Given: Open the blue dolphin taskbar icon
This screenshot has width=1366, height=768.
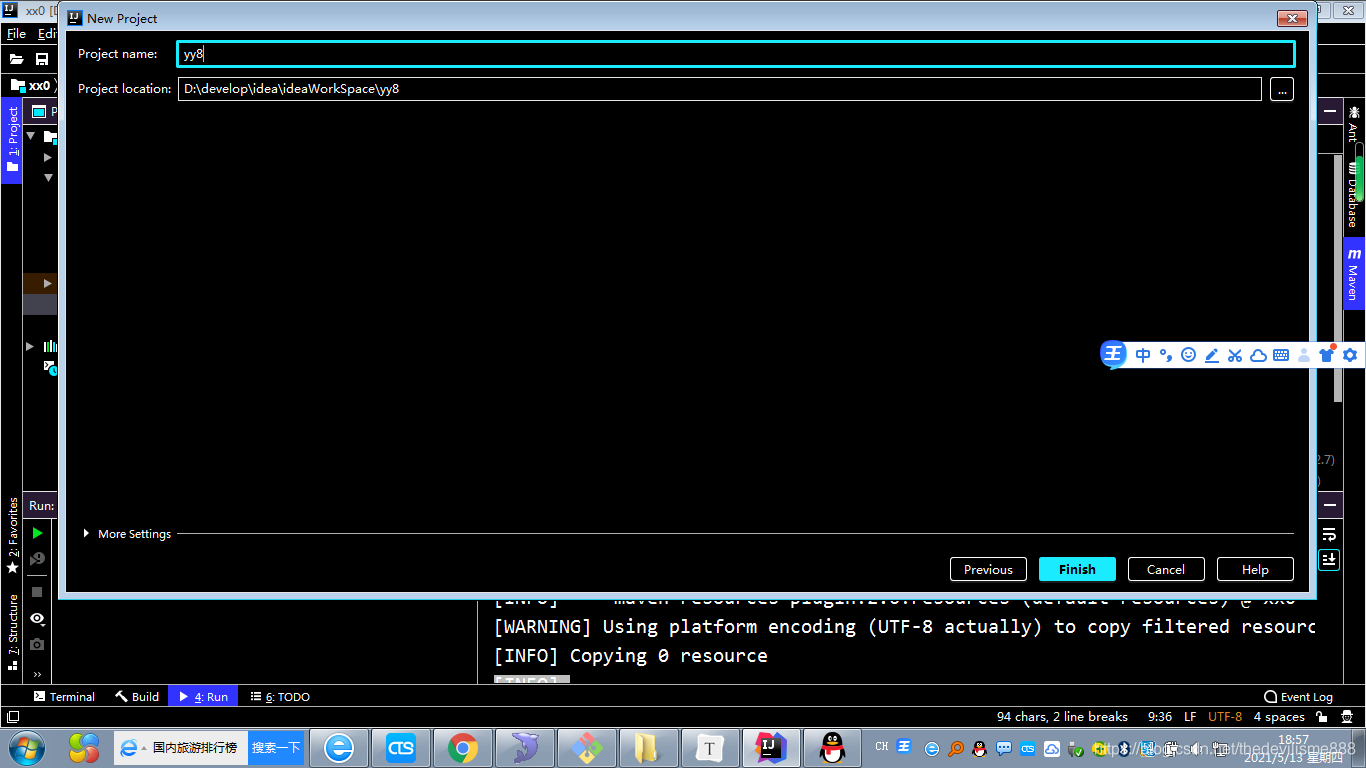Looking at the screenshot, I should pos(524,747).
